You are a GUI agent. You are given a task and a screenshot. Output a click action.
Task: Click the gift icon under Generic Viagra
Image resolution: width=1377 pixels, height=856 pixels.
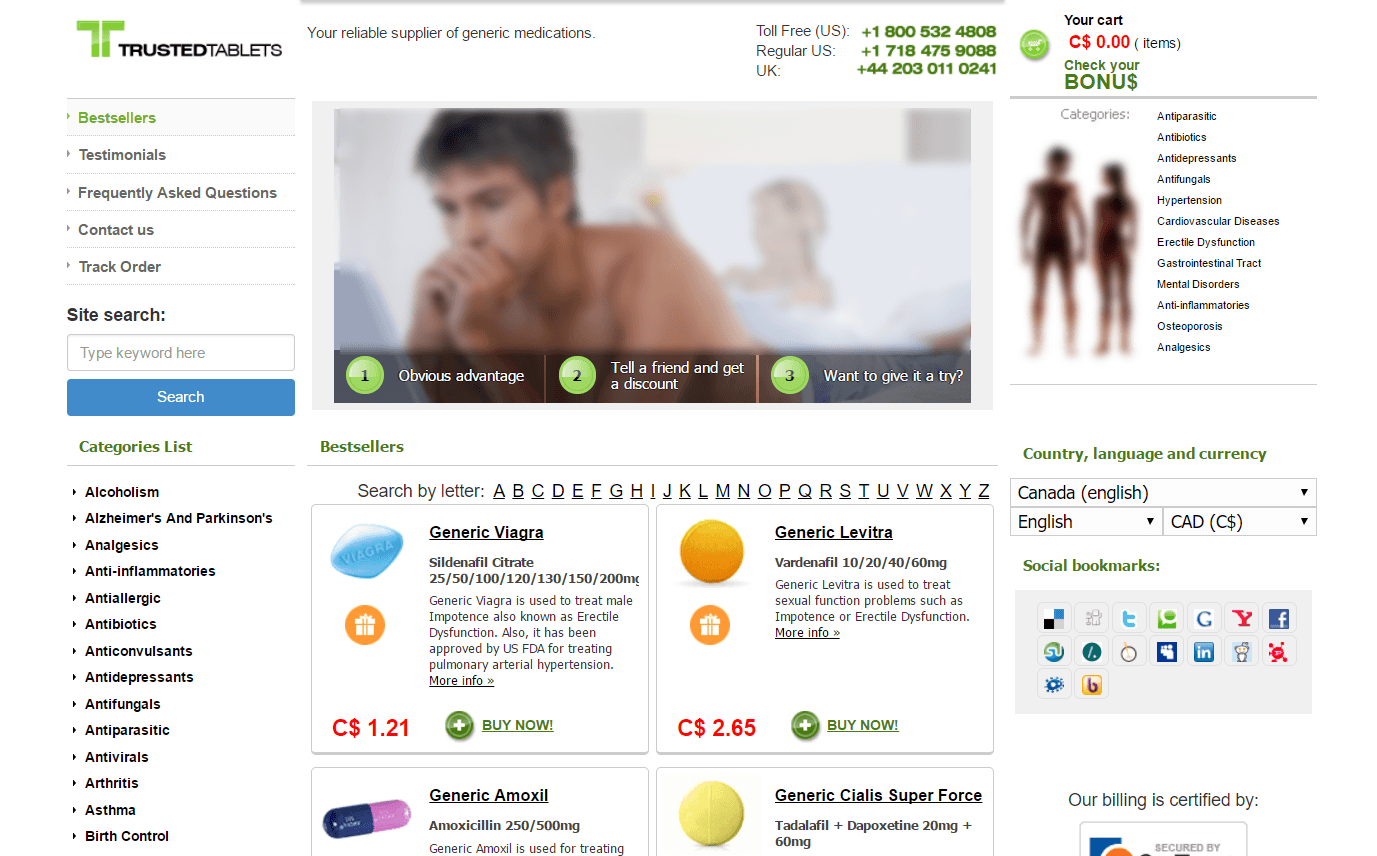pyautogui.click(x=365, y=625)
